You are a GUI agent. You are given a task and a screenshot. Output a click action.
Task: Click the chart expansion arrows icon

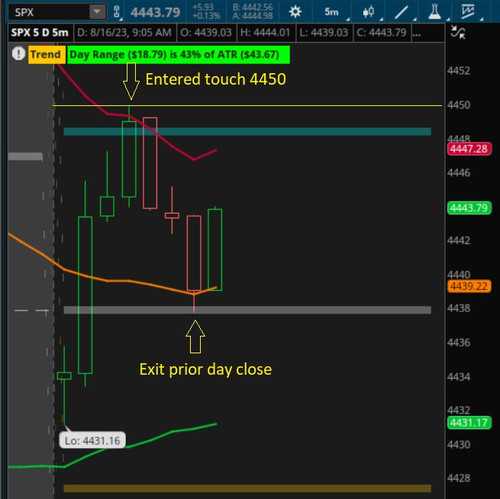click(x=458, y=33)
